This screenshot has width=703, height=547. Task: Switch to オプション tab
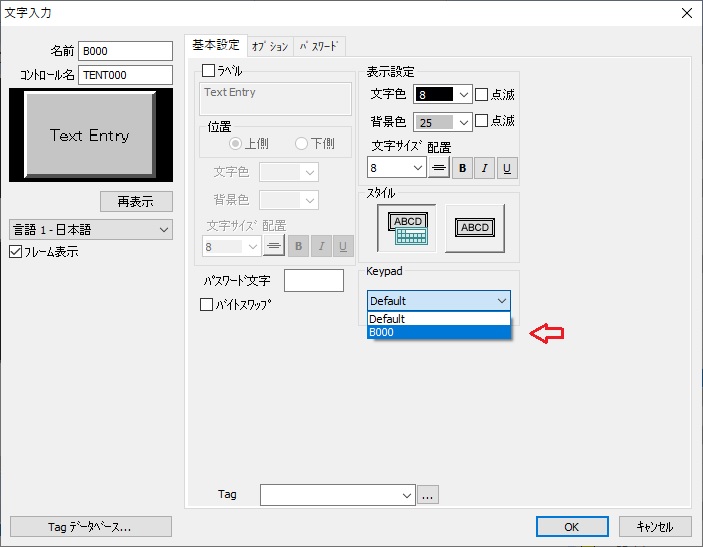click(270, 46)
